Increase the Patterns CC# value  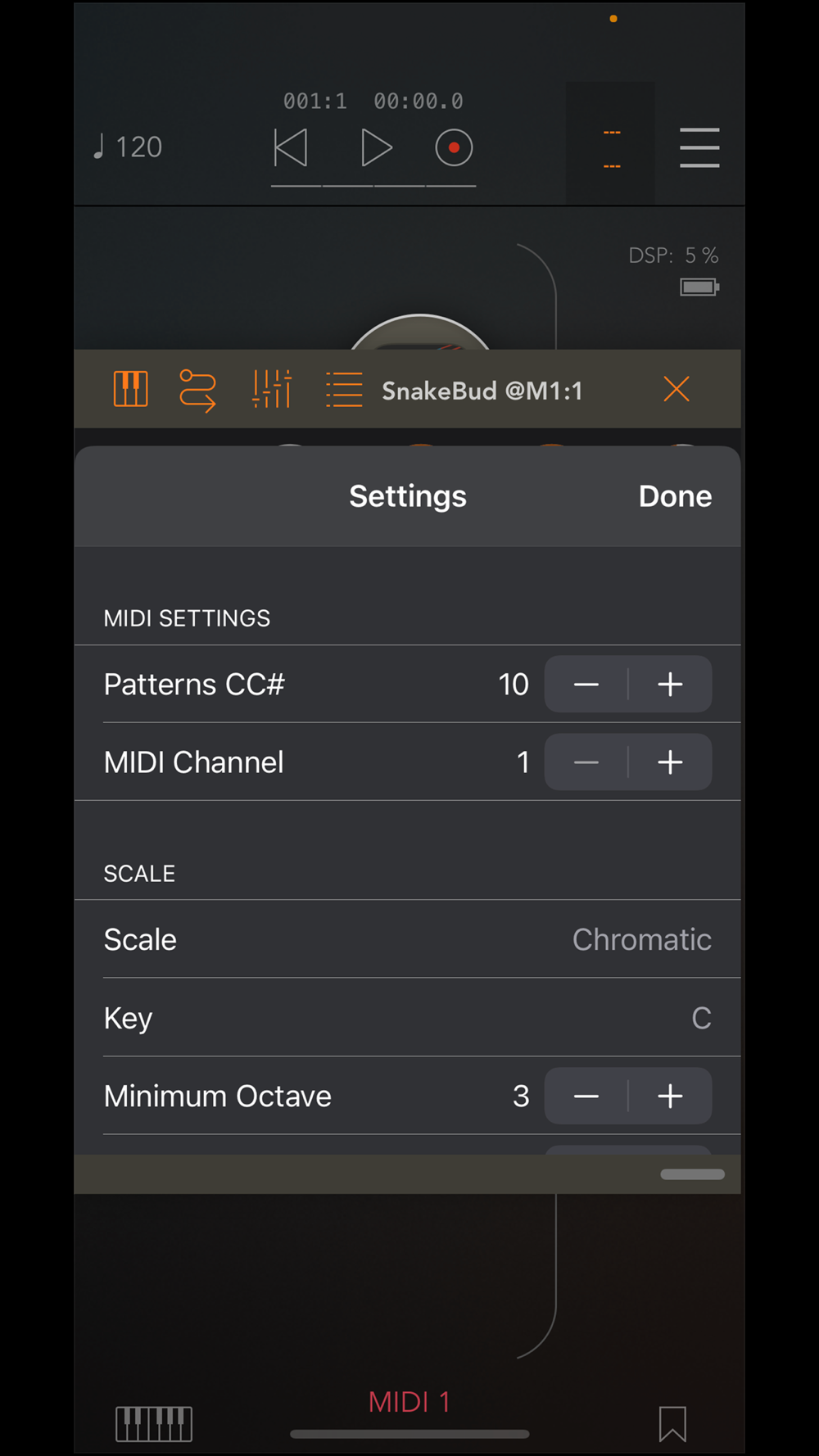(x=670, y=685)
